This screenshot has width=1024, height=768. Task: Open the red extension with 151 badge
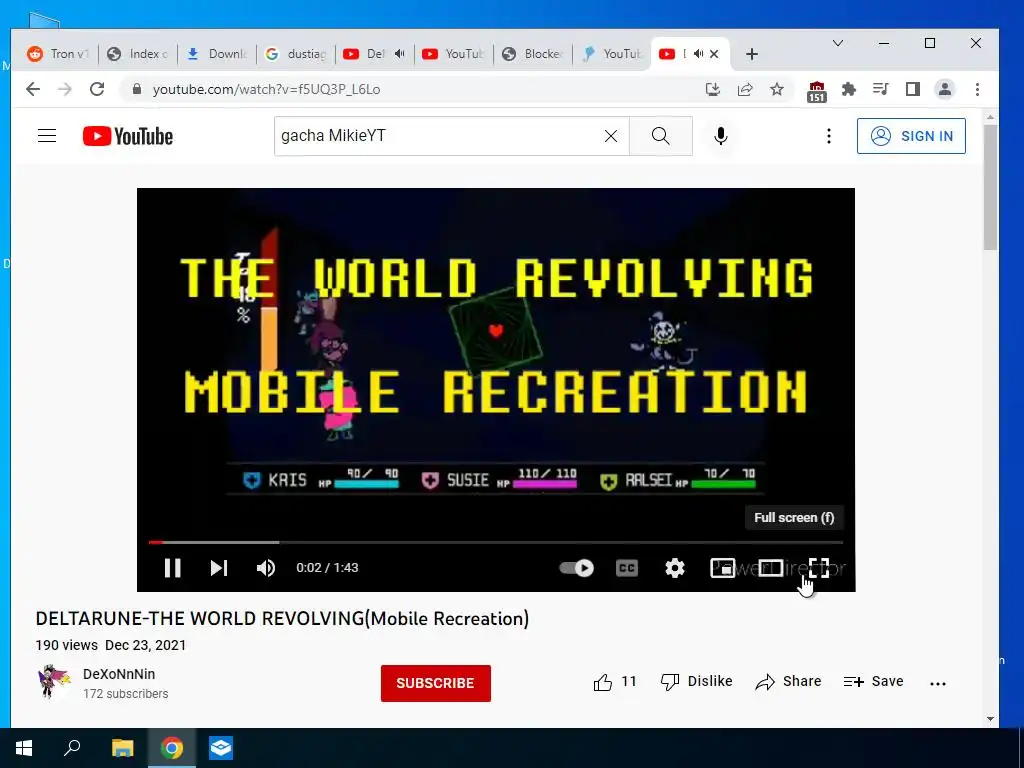coord(816,91)
